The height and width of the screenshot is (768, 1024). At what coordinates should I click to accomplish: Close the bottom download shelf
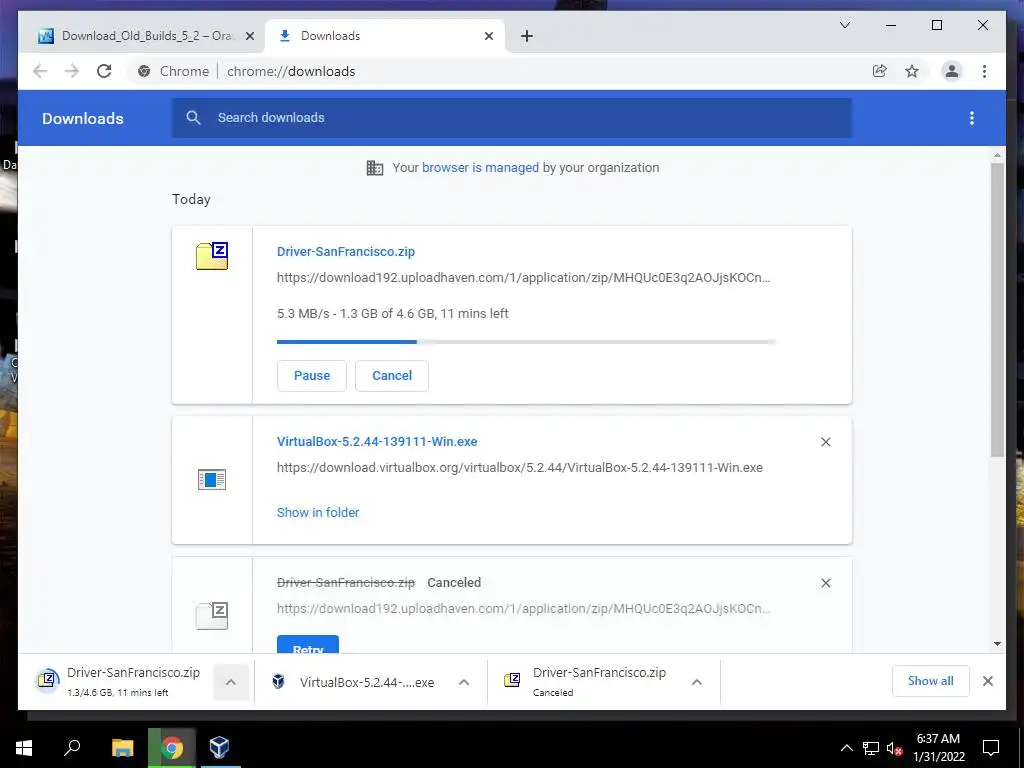tap(987, 681)
